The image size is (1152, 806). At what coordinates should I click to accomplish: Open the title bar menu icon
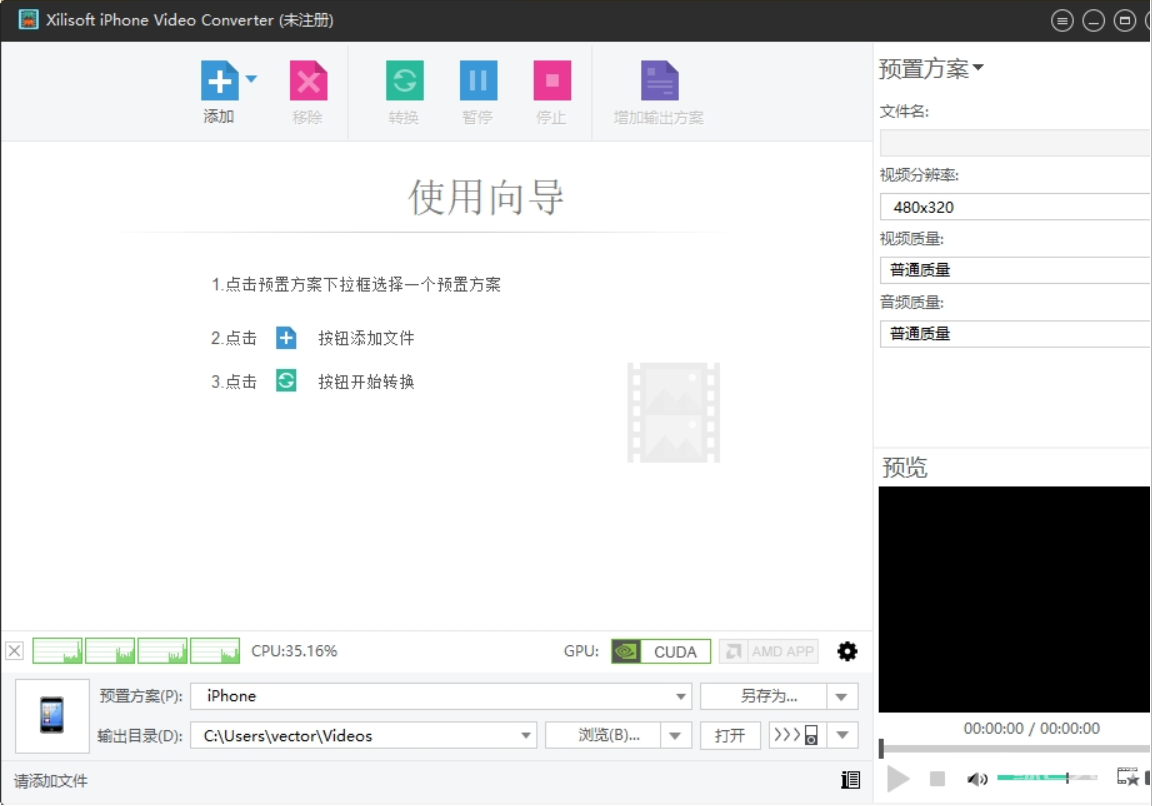(x=1062, y=21)
